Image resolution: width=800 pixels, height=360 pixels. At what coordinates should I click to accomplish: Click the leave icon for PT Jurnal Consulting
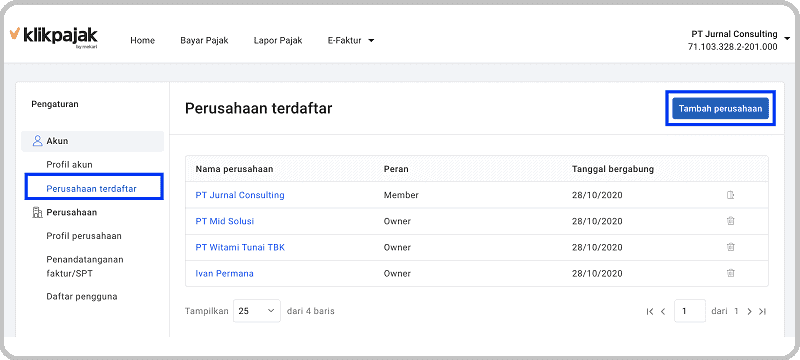point(731,195)
